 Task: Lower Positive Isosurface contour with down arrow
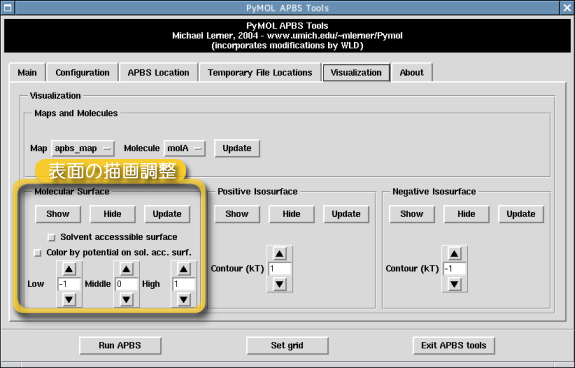pos(279,284)
